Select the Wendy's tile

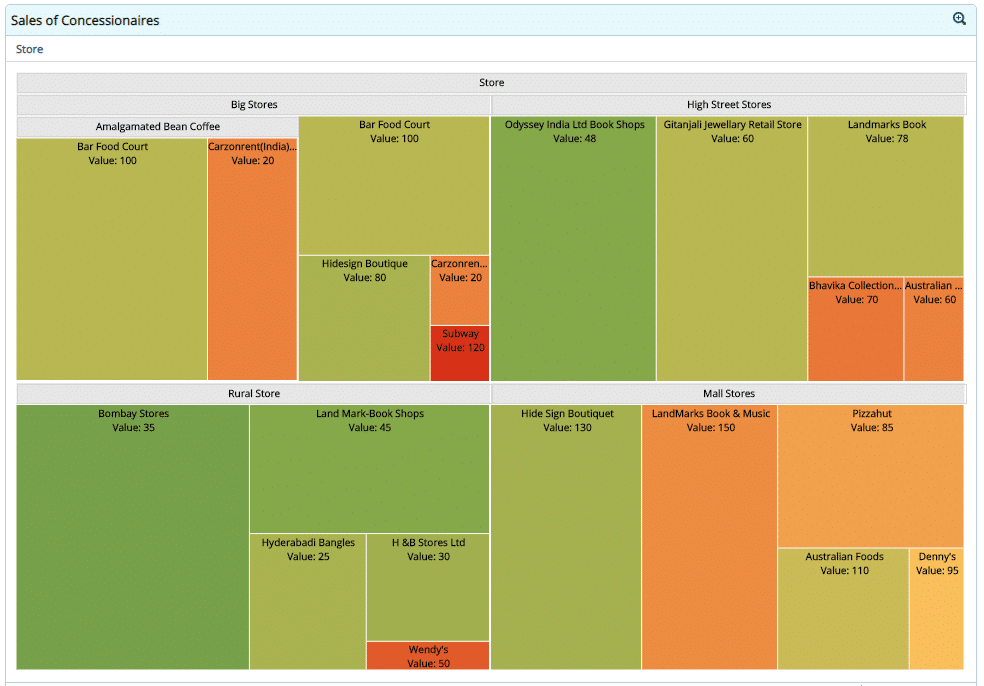click(x=428, y=656)
